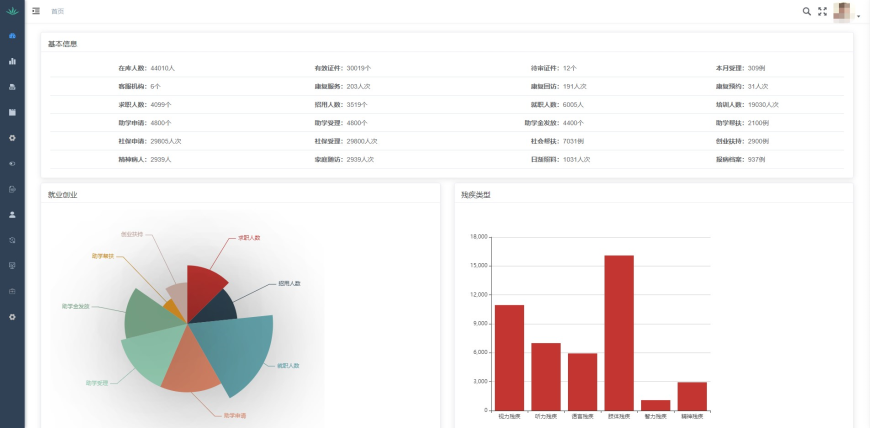Click the 精神病人 2939人 entry
This screenshot has height=428, width=870.
(x=145, y=159)
